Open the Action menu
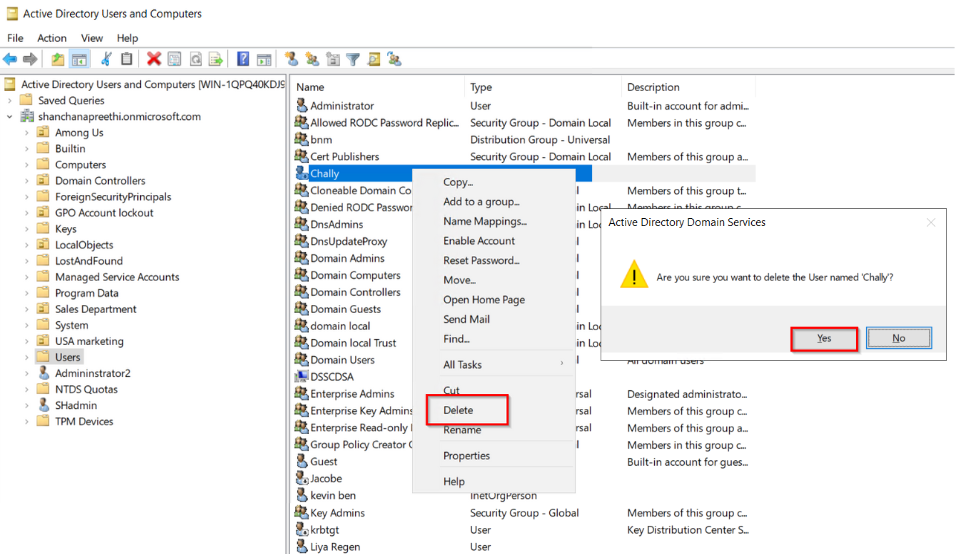This screenshot has width=956, height=554. [52, 38]
